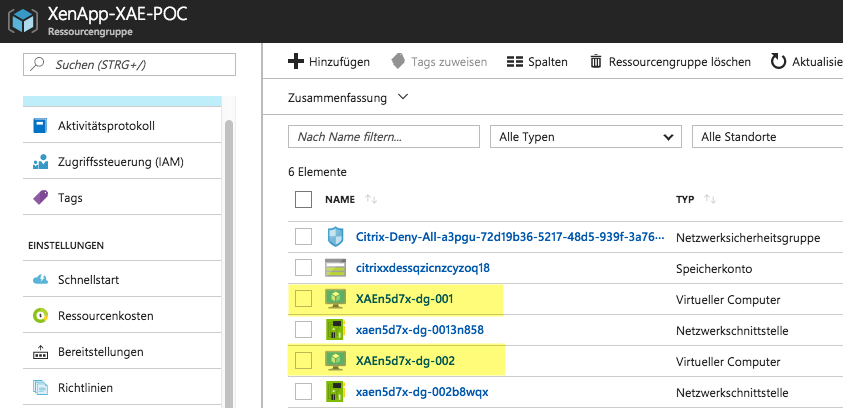
Task: Open Citrix-Deny-All-a3pgu resource link
Action: click(x=510, y=237)
